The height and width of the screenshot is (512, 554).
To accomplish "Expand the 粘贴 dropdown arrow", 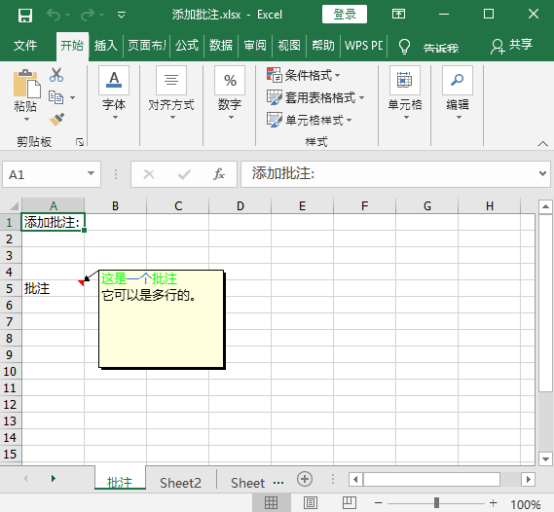I will 26,119.
